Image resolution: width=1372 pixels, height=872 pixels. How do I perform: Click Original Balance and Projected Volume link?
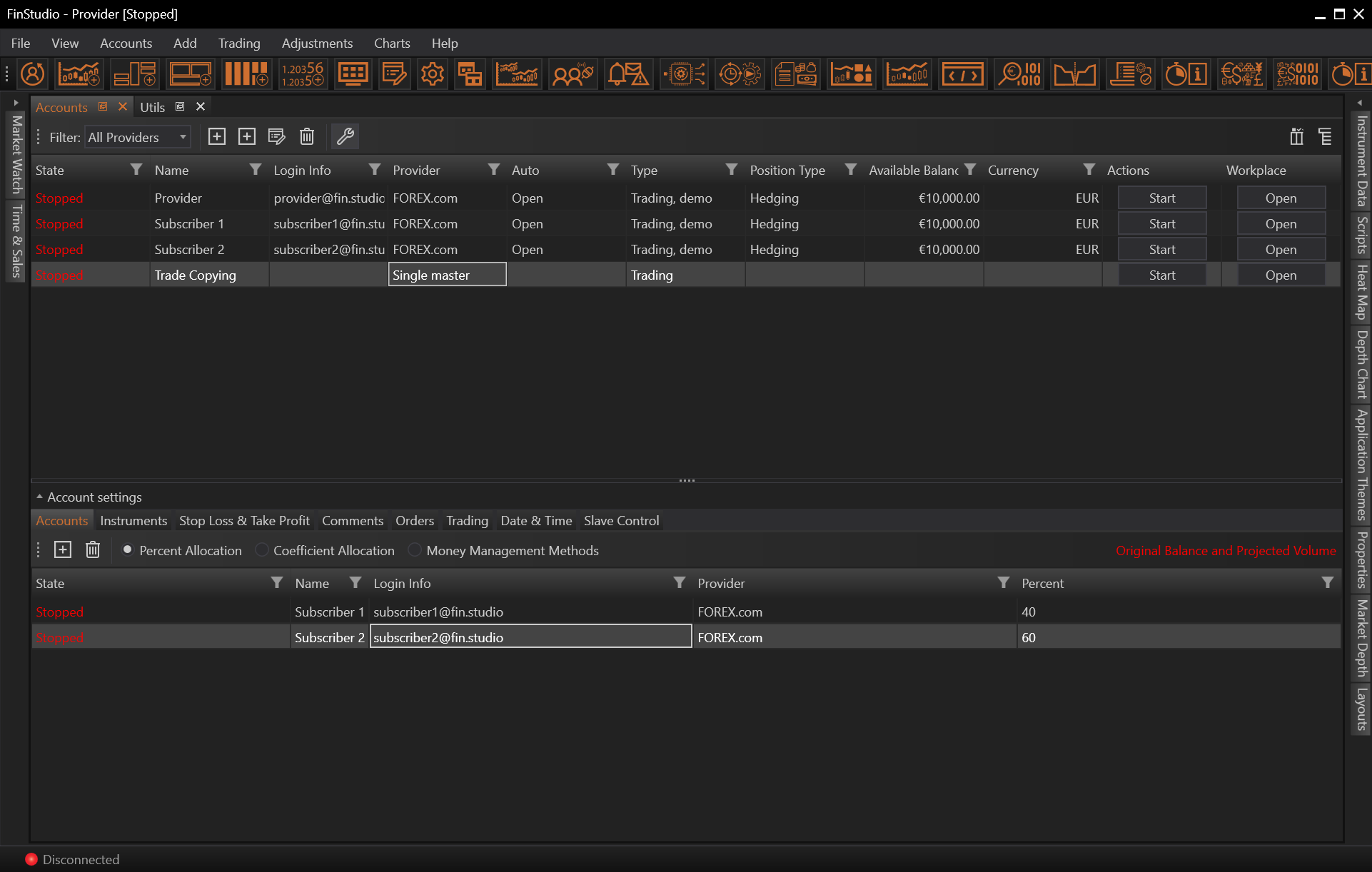pos(1225,551)
